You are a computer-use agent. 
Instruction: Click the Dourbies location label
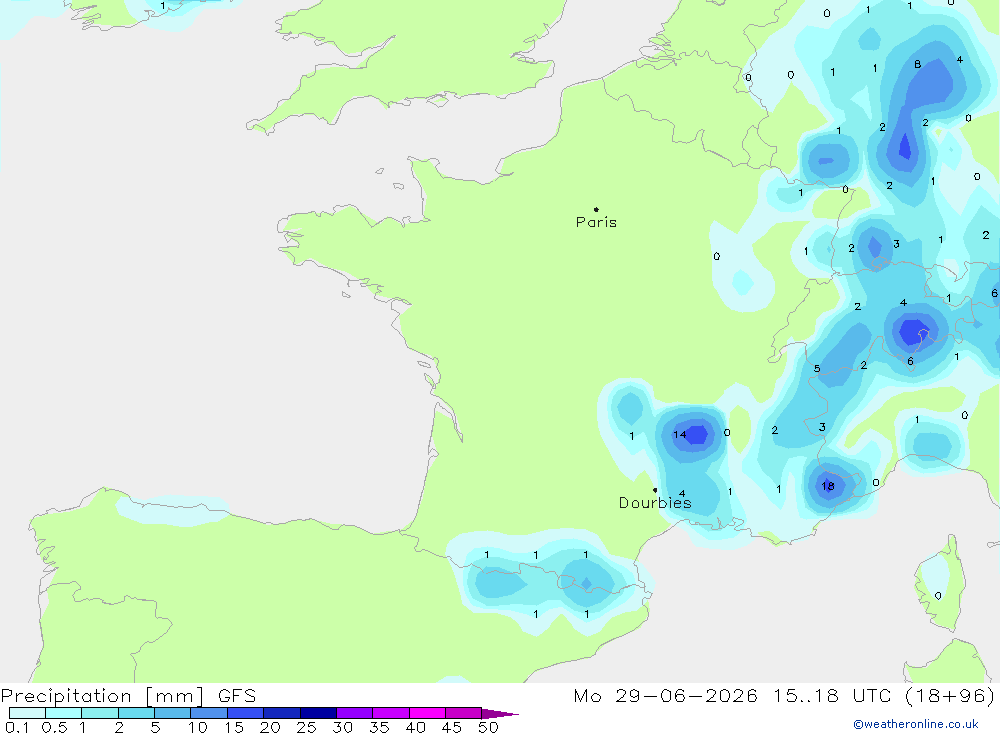point(655,503)
